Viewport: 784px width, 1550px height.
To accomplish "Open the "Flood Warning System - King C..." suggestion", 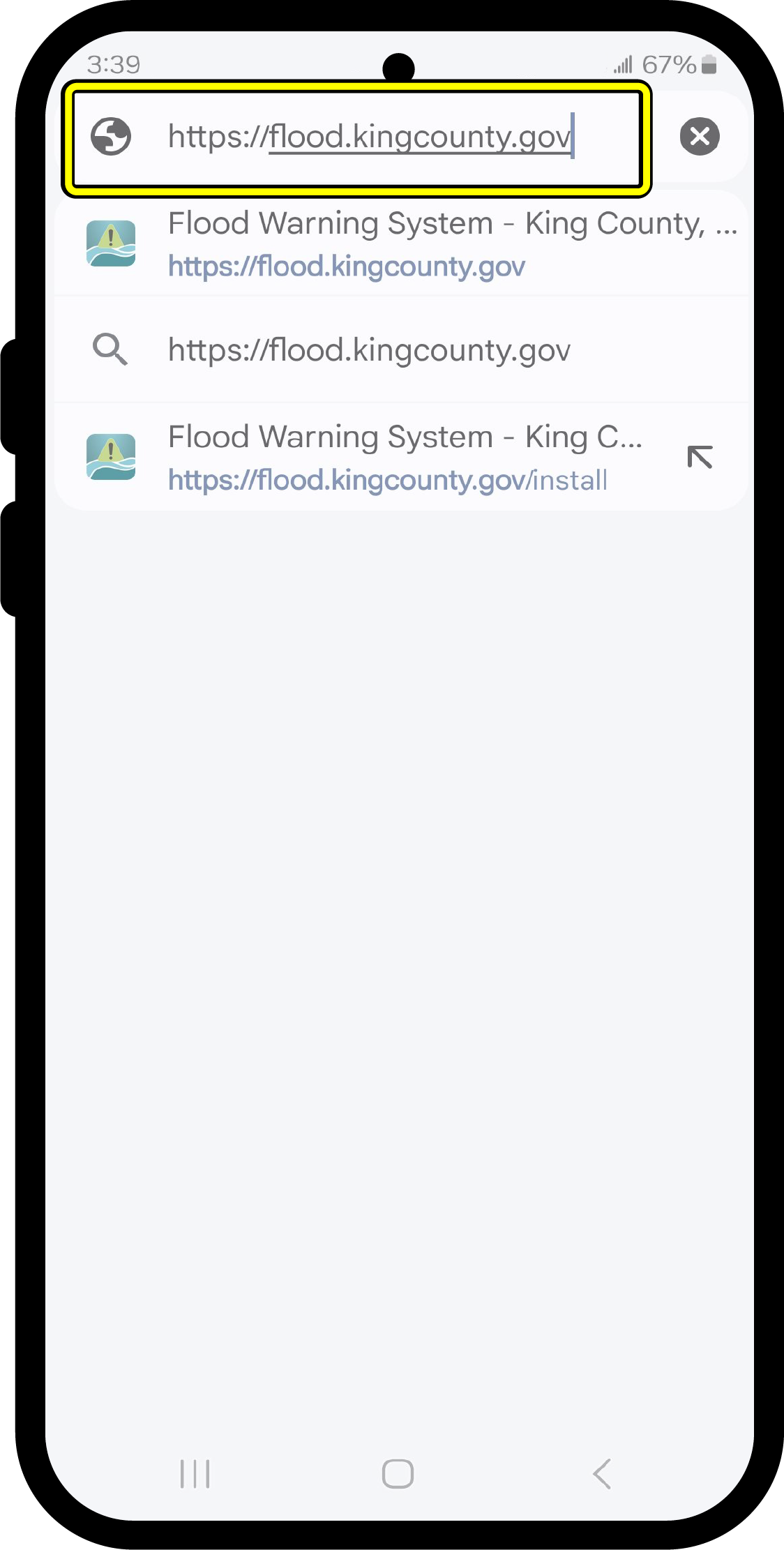I will (405, 437).
